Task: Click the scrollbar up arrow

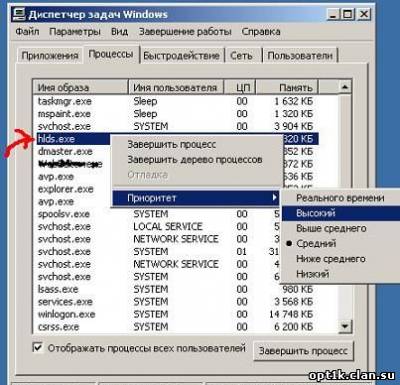Action: pyautogui.click(x=345, y=87)
